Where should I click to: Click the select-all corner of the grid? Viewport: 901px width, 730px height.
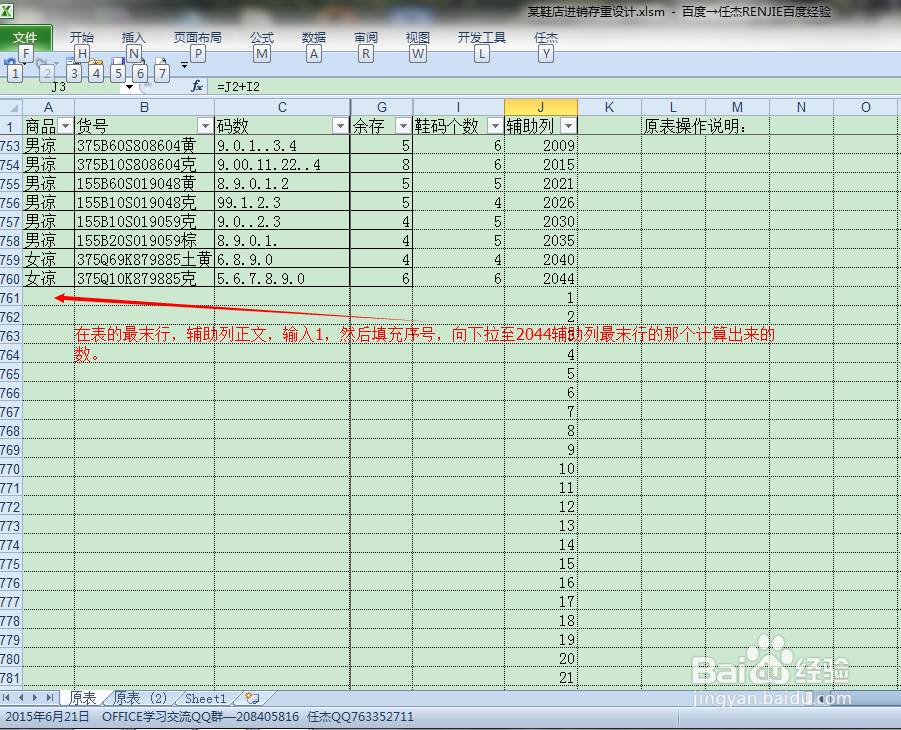click(11, 107)
